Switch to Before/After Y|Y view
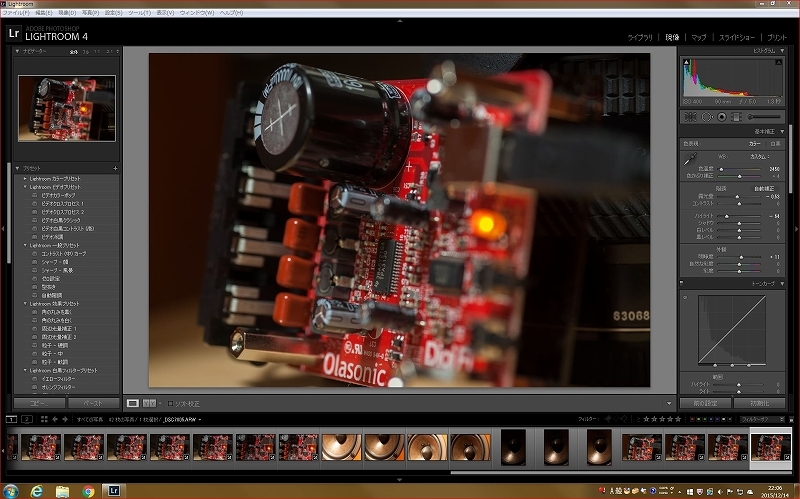800x499 pixels. [x=149, y=403]
